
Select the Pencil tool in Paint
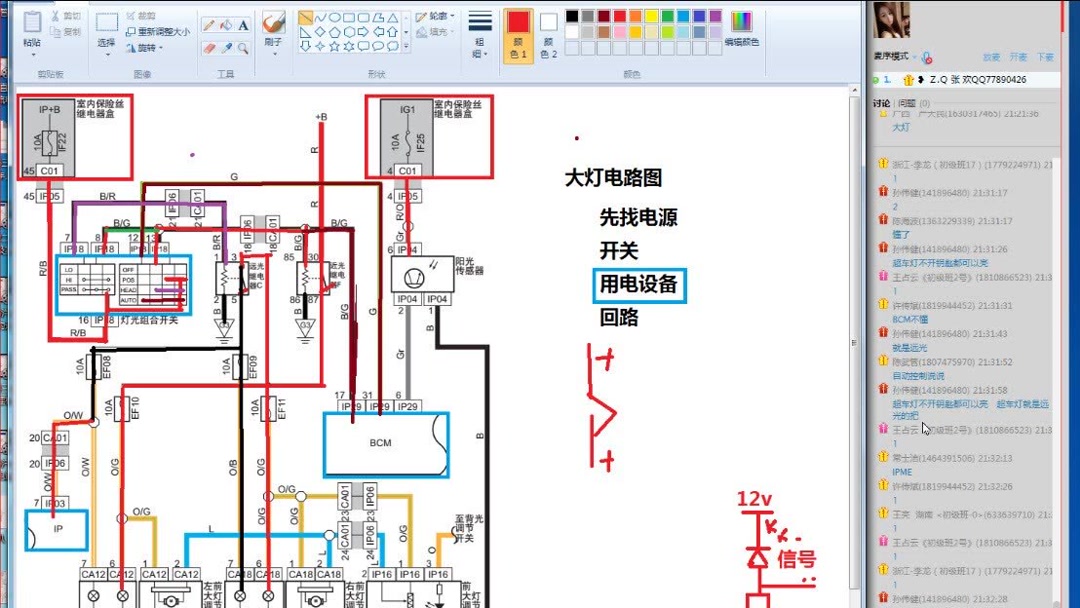pyautogui.click(x=210, y=25)
